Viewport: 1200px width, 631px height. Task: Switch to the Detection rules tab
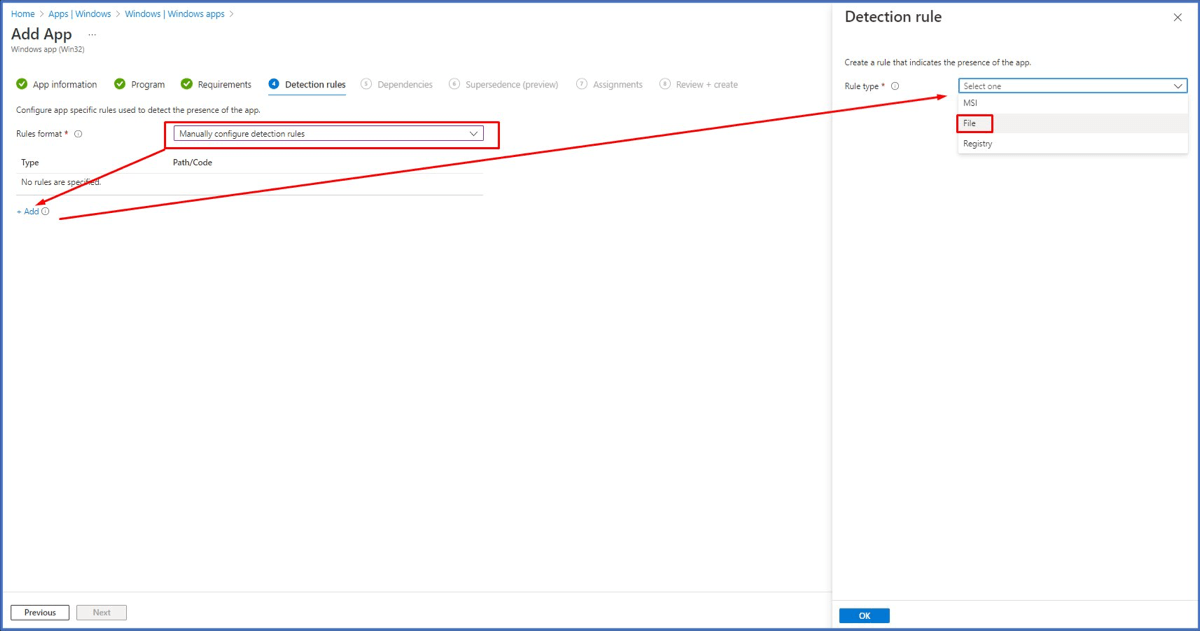[314, 85]
